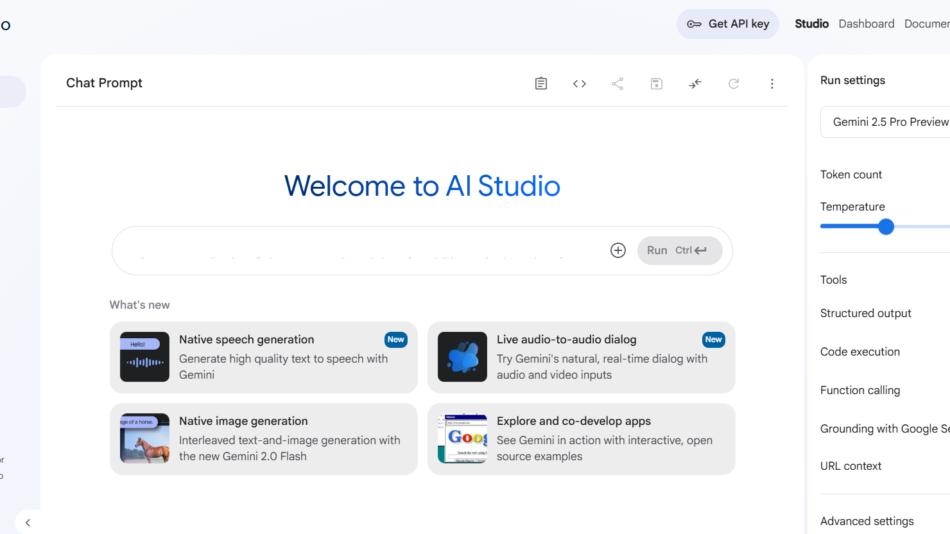Open the three-dot more options menu

772,84
